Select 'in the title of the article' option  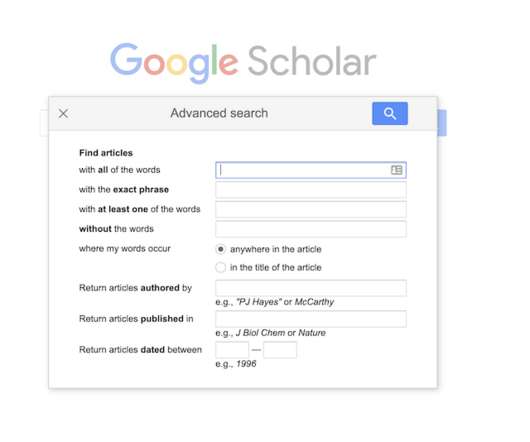[220, 268]
